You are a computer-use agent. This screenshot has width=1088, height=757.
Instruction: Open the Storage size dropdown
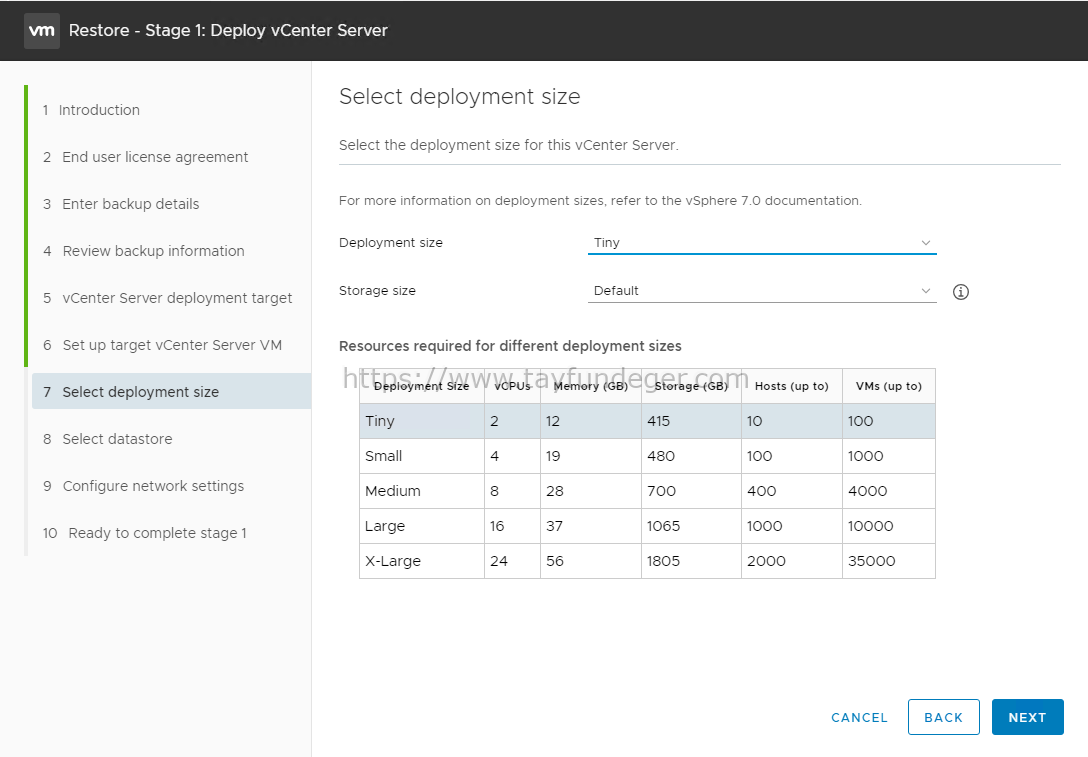point(762,291)
